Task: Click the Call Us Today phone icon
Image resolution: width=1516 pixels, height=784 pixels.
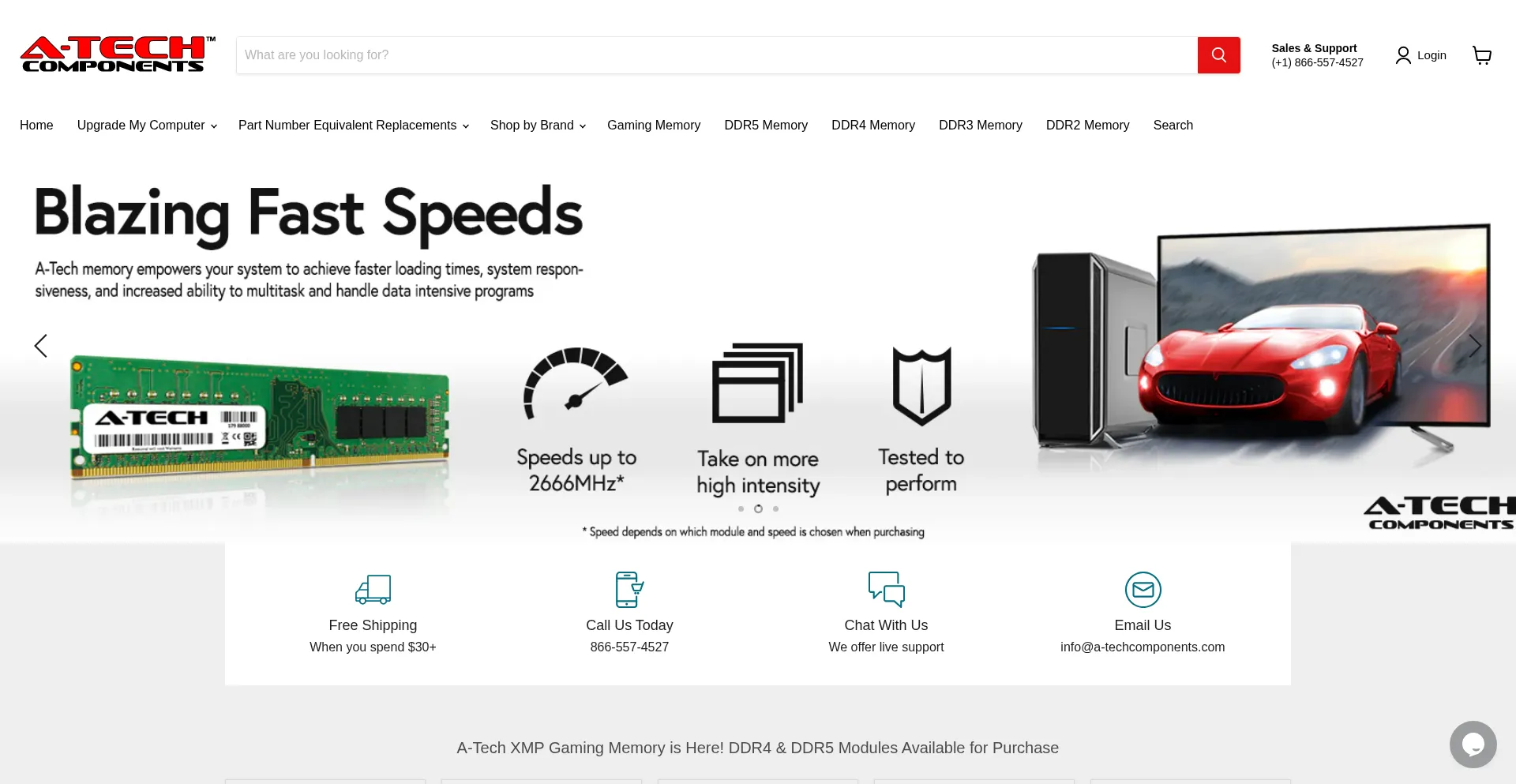Action: click(x=629, y=590)
